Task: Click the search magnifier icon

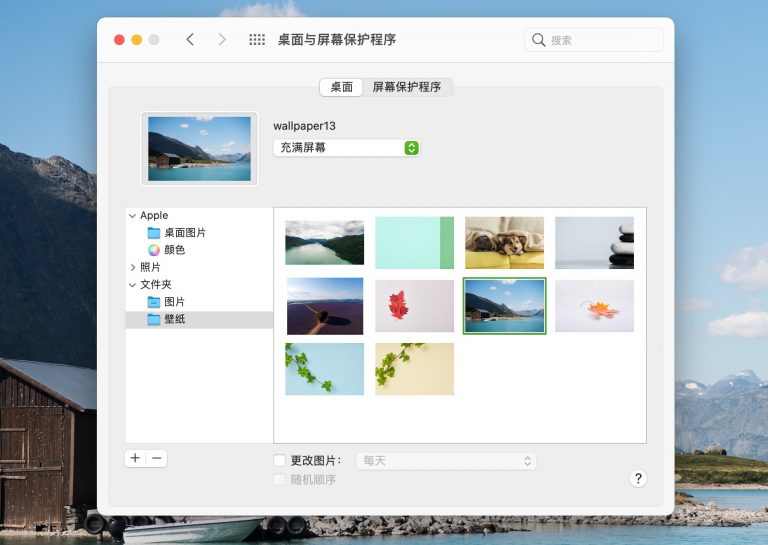Action: [538, 40]
